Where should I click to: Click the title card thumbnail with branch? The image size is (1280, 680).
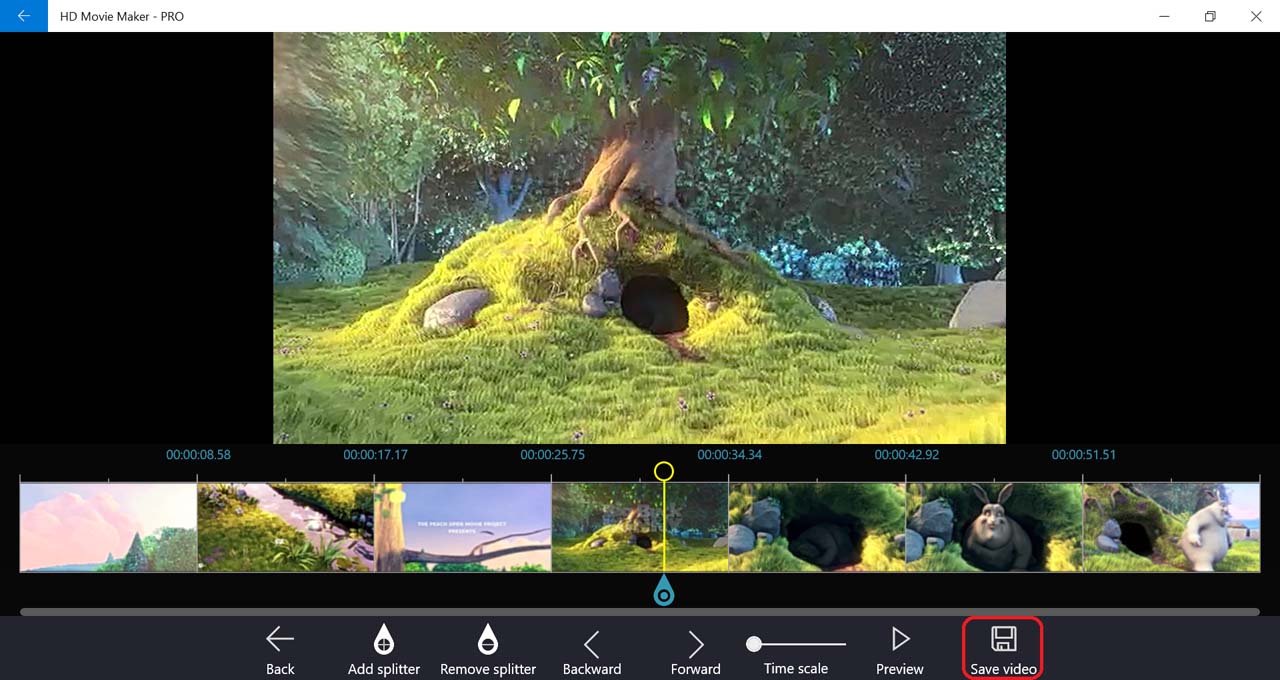pos(463,527)
